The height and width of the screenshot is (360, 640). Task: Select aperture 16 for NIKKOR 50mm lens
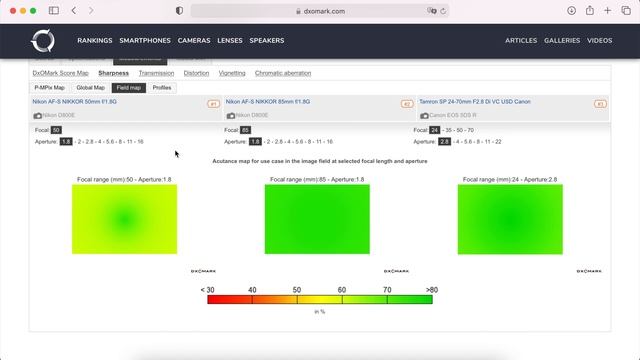pyautogui.click(x=140, y=142)
